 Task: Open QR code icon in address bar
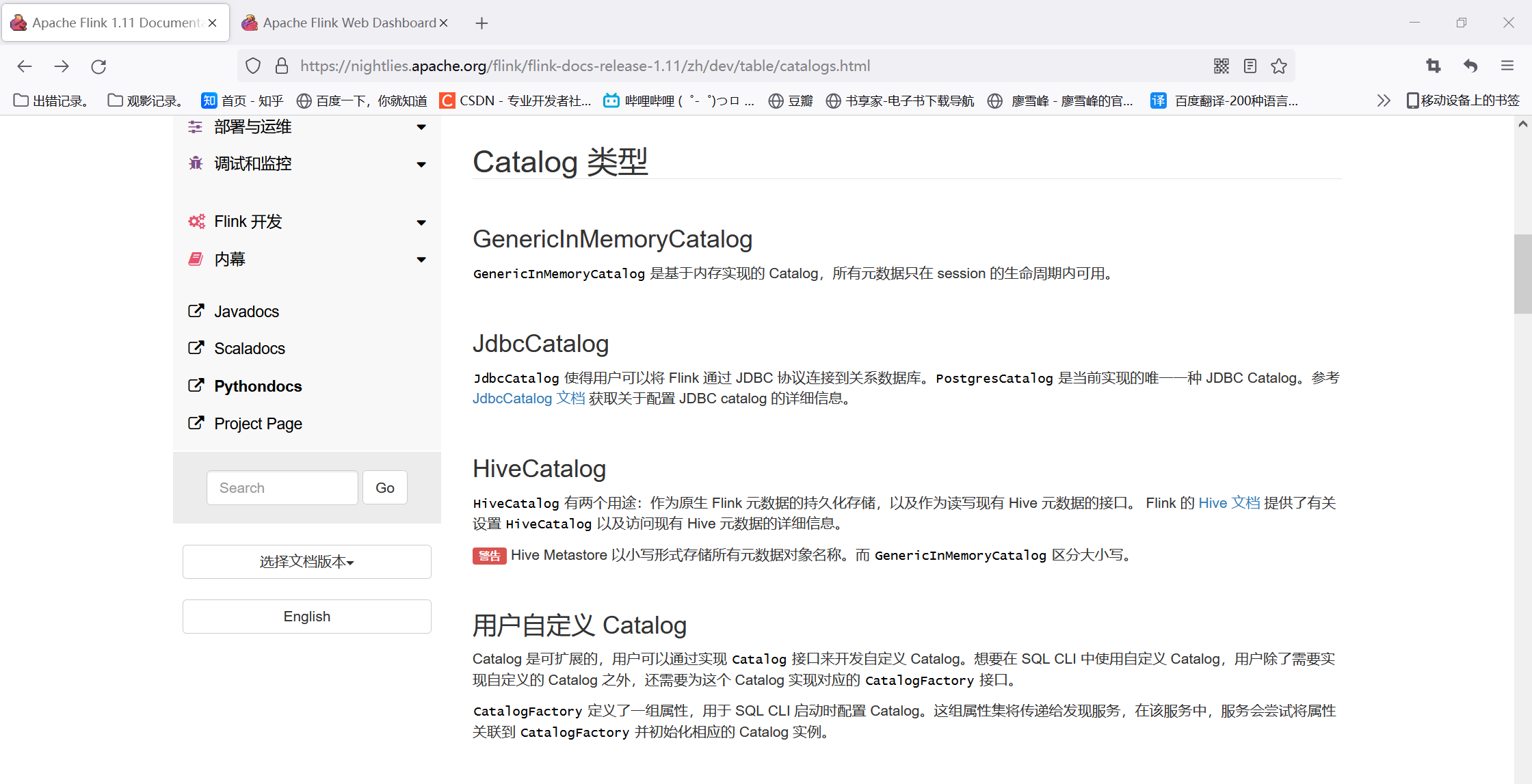[1221, 66]
